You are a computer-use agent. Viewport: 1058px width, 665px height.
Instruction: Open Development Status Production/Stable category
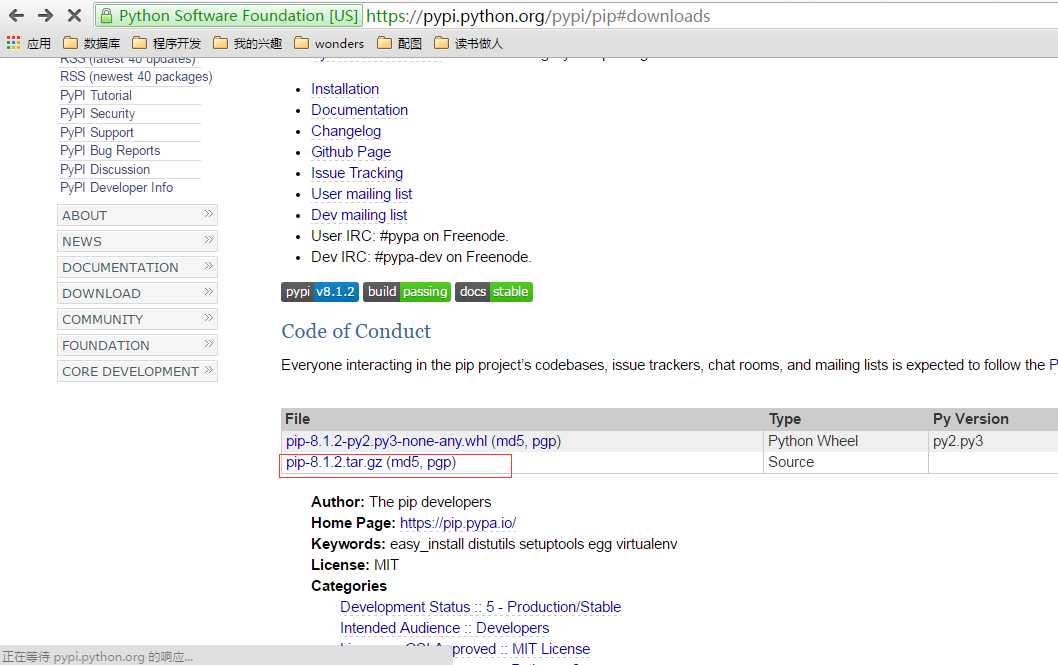point(480,607)
